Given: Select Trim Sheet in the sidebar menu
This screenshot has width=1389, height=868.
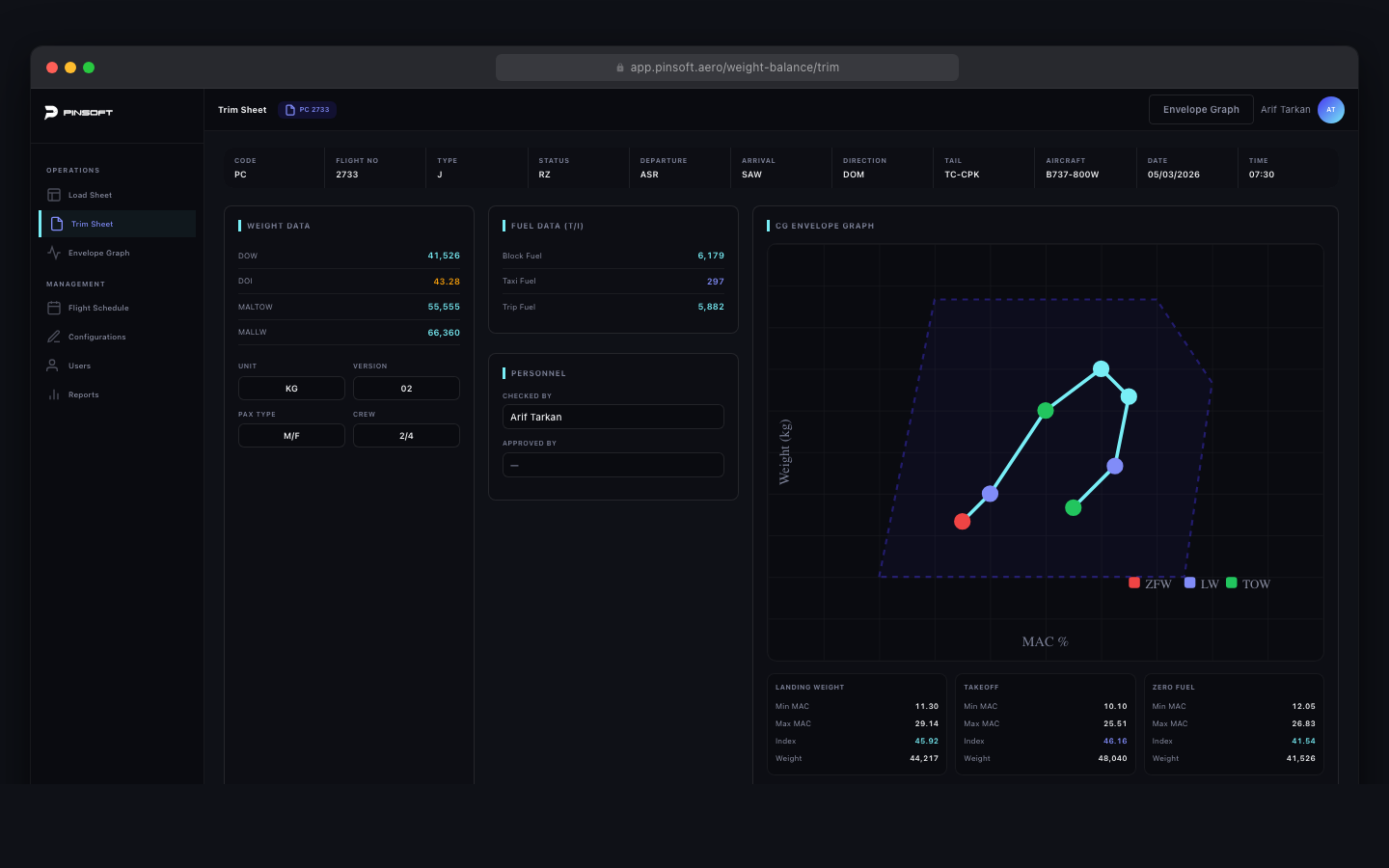Looking at the screenshot, I should (x=92, y=223).
